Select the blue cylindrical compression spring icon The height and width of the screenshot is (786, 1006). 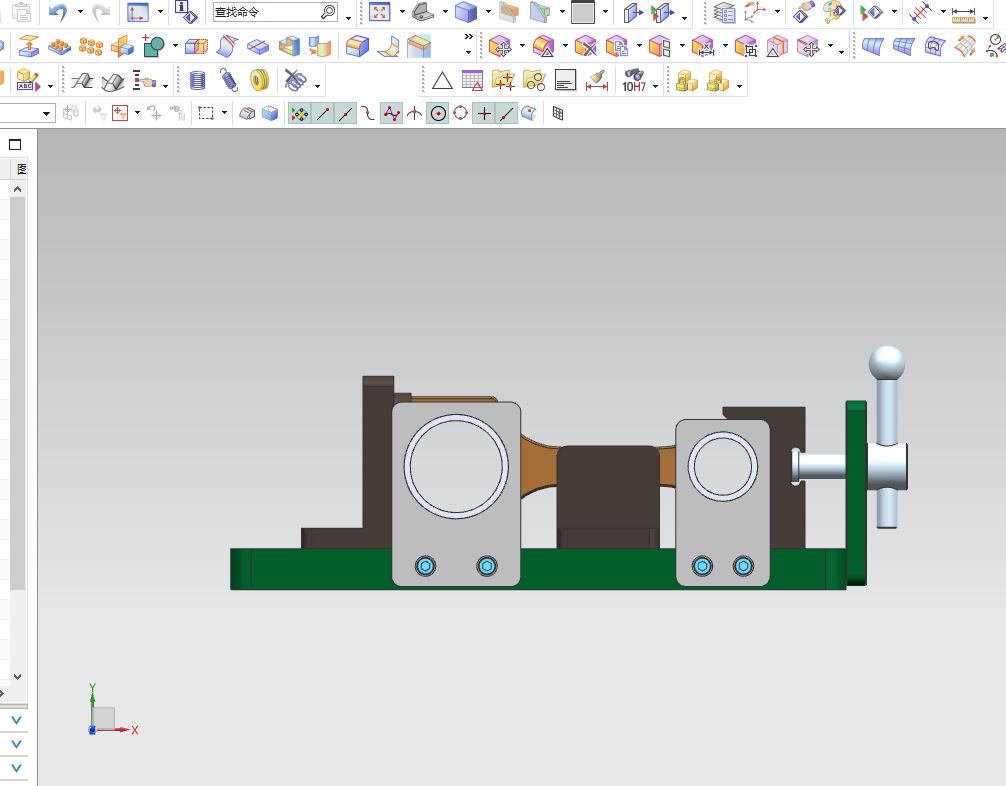(198, 80)
